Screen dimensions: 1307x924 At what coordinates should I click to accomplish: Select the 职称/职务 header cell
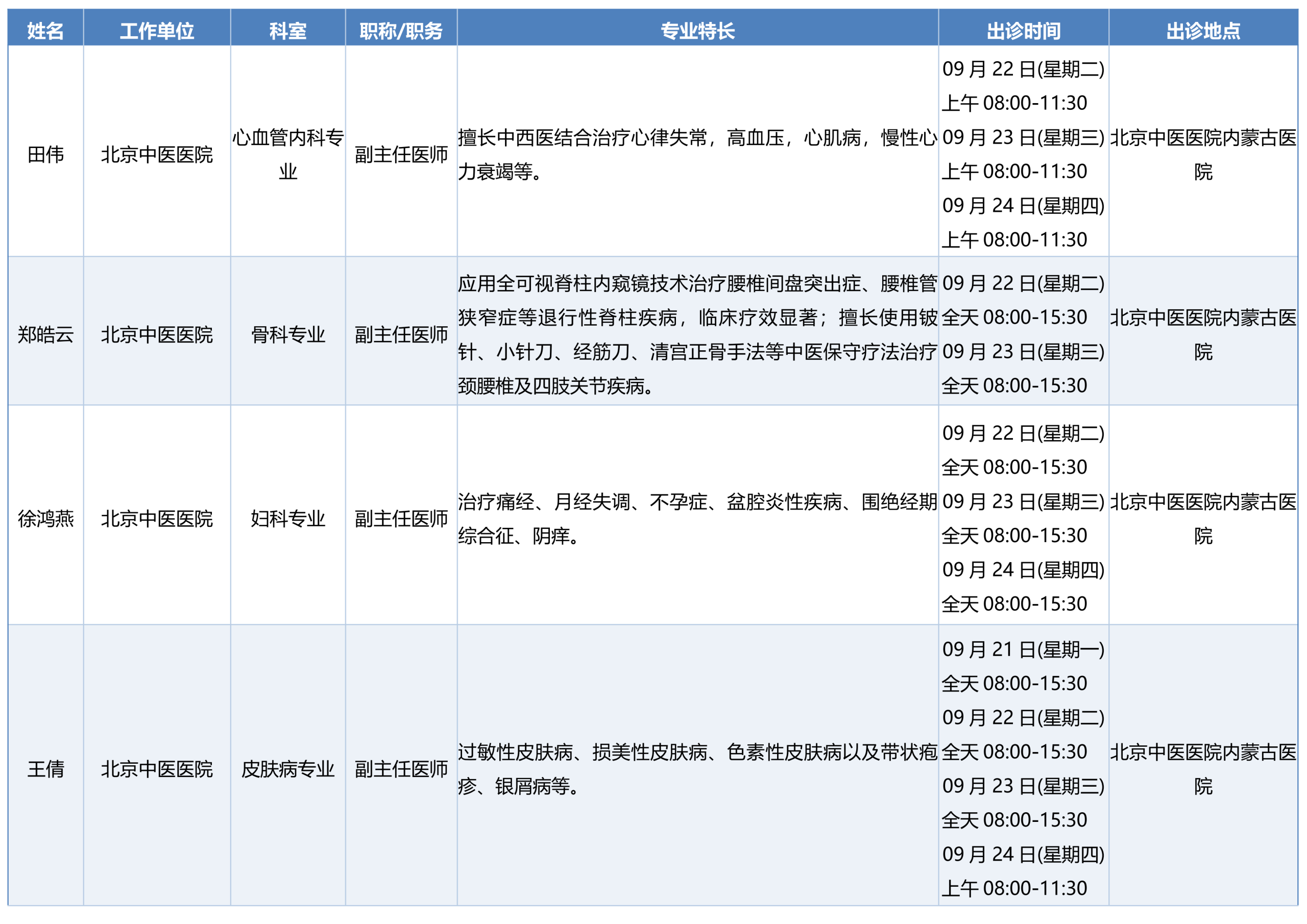(401, 31)
